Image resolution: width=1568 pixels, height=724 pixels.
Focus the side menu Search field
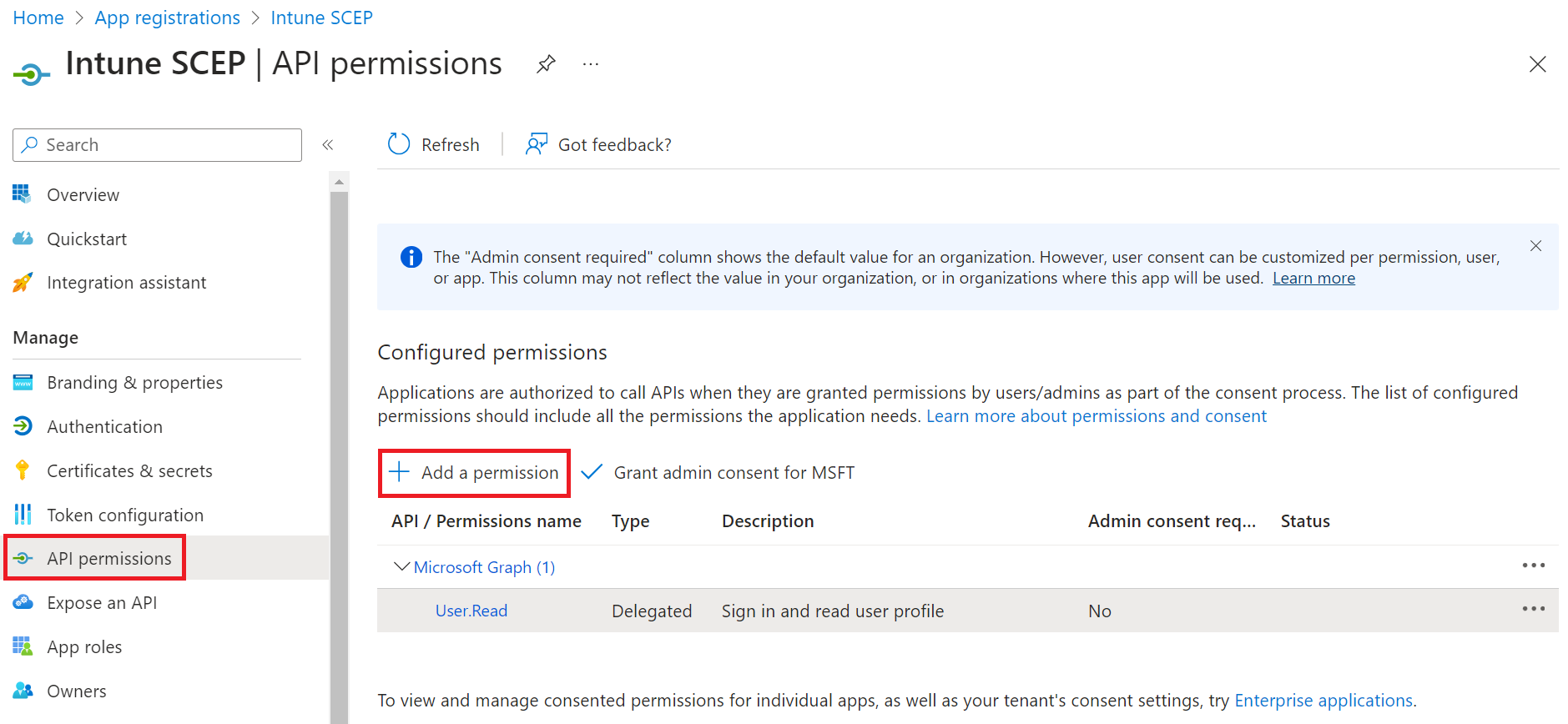click(x=157, y=145)
